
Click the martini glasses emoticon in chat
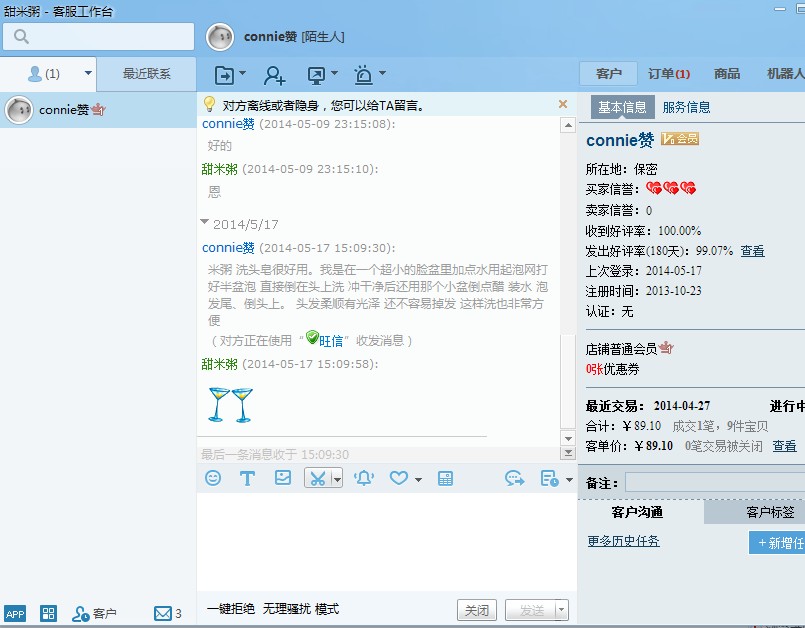click(x=231, y=405)
